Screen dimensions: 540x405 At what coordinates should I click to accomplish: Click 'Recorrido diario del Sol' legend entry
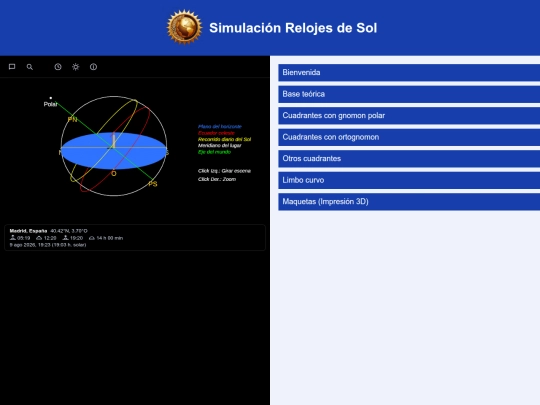coord(224,139)
